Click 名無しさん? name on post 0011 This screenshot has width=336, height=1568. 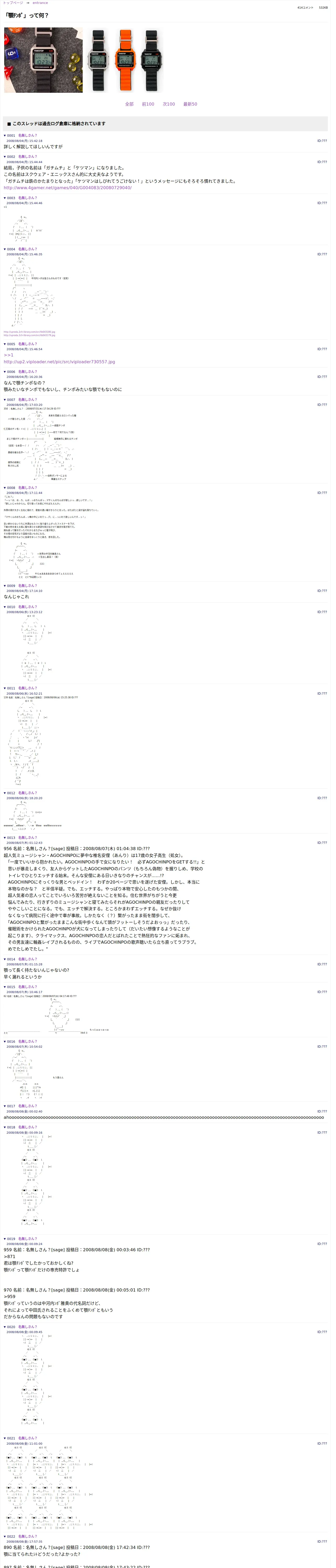click(x=27, y=688)
